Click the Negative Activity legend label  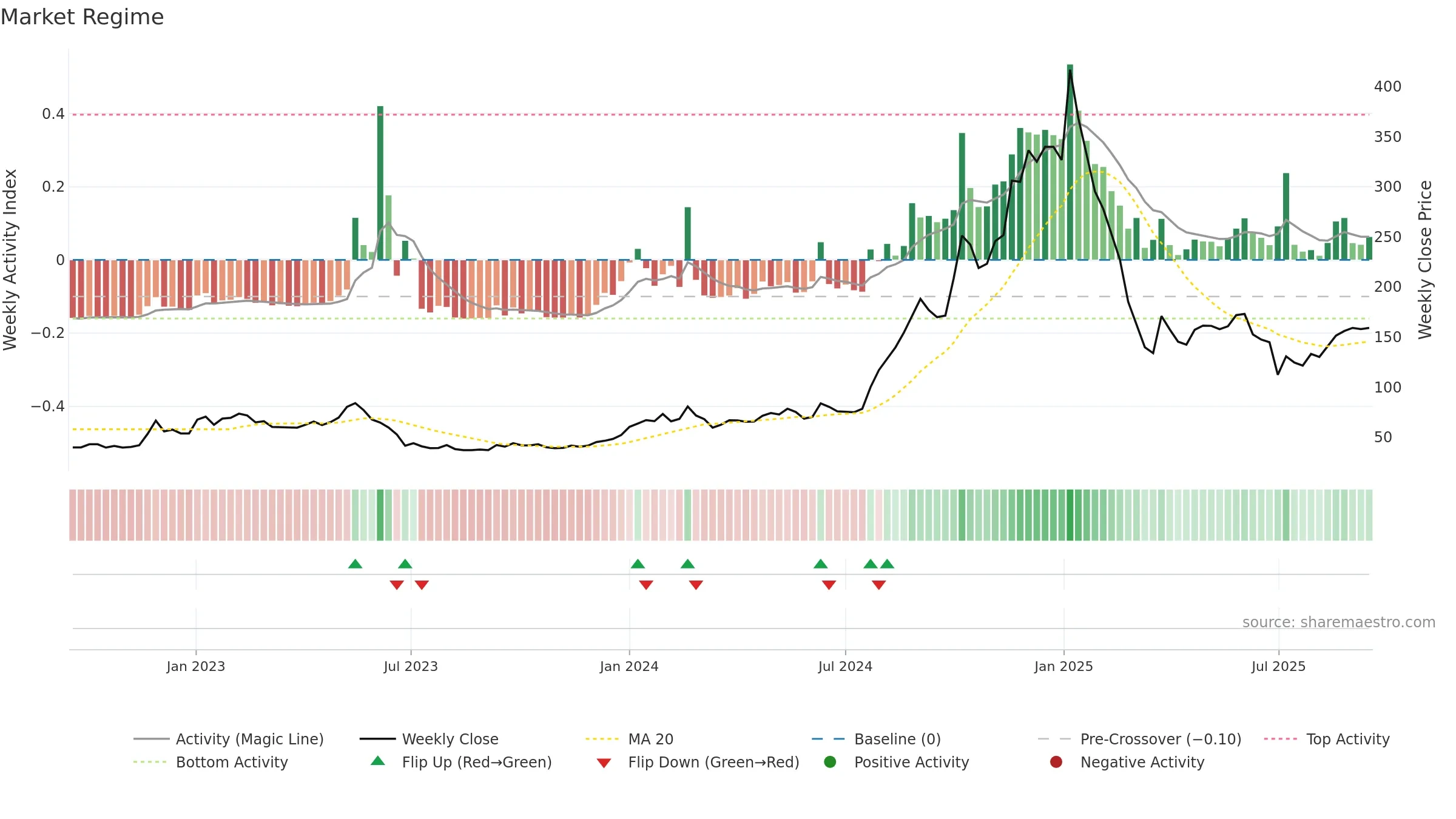pos(1142,762)
